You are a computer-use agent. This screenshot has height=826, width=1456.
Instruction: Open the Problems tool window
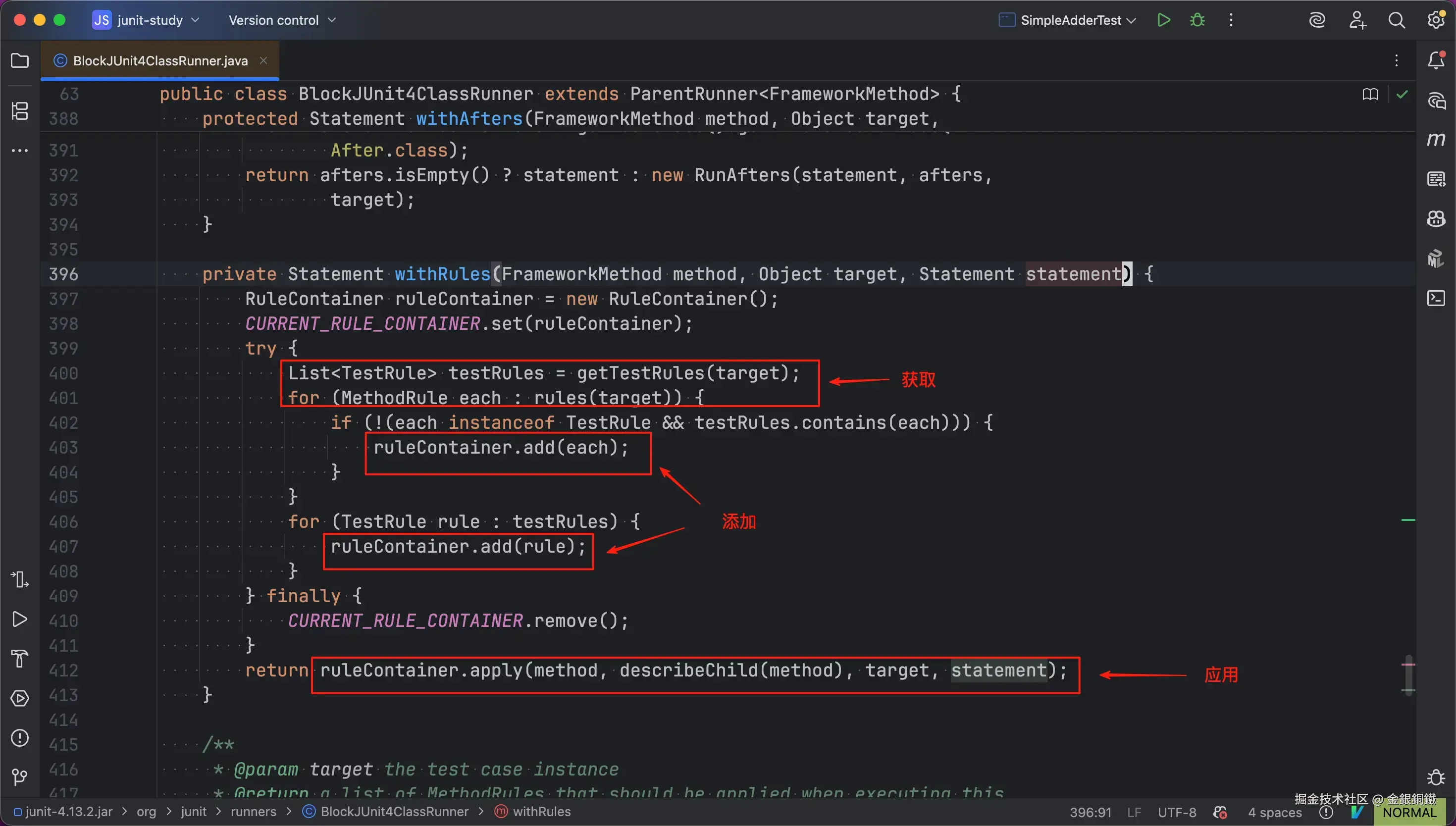(x=20, y=737)
